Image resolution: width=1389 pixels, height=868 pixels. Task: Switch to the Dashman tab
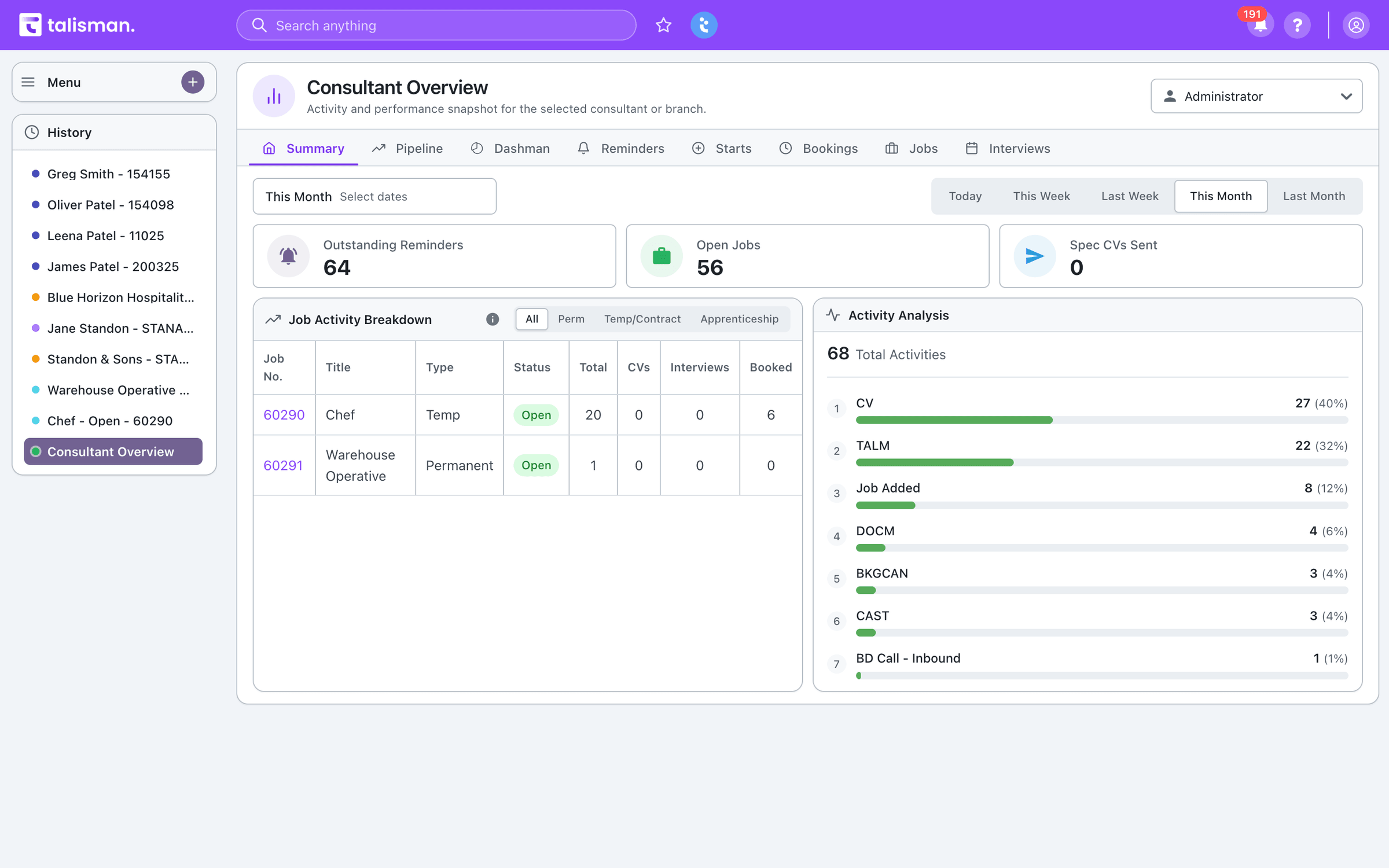coord(510,149)
